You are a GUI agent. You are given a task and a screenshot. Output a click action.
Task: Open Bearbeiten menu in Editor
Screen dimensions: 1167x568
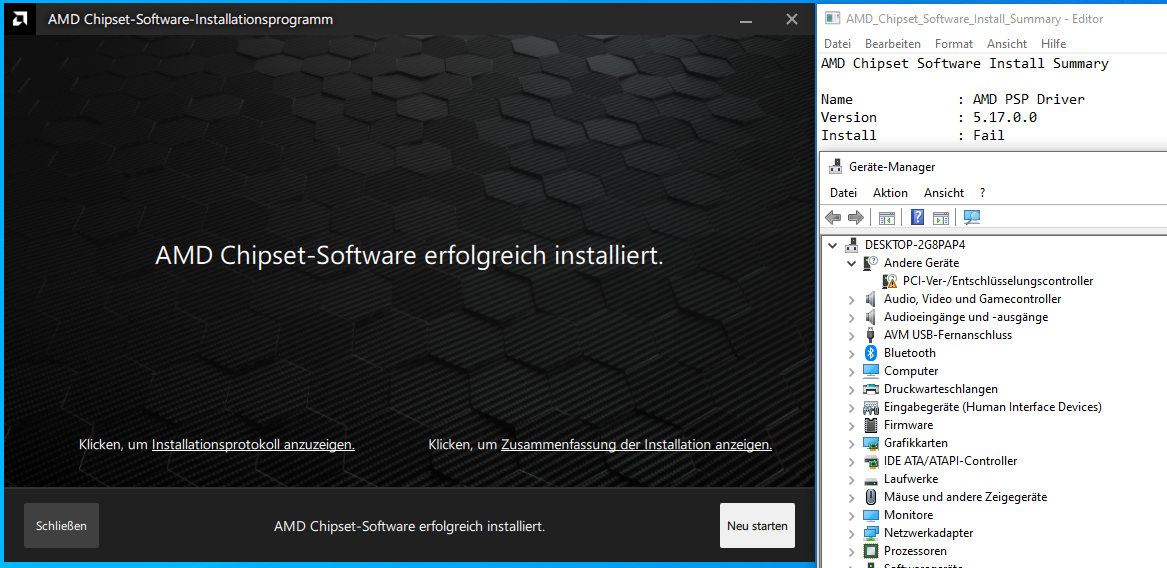892,44
